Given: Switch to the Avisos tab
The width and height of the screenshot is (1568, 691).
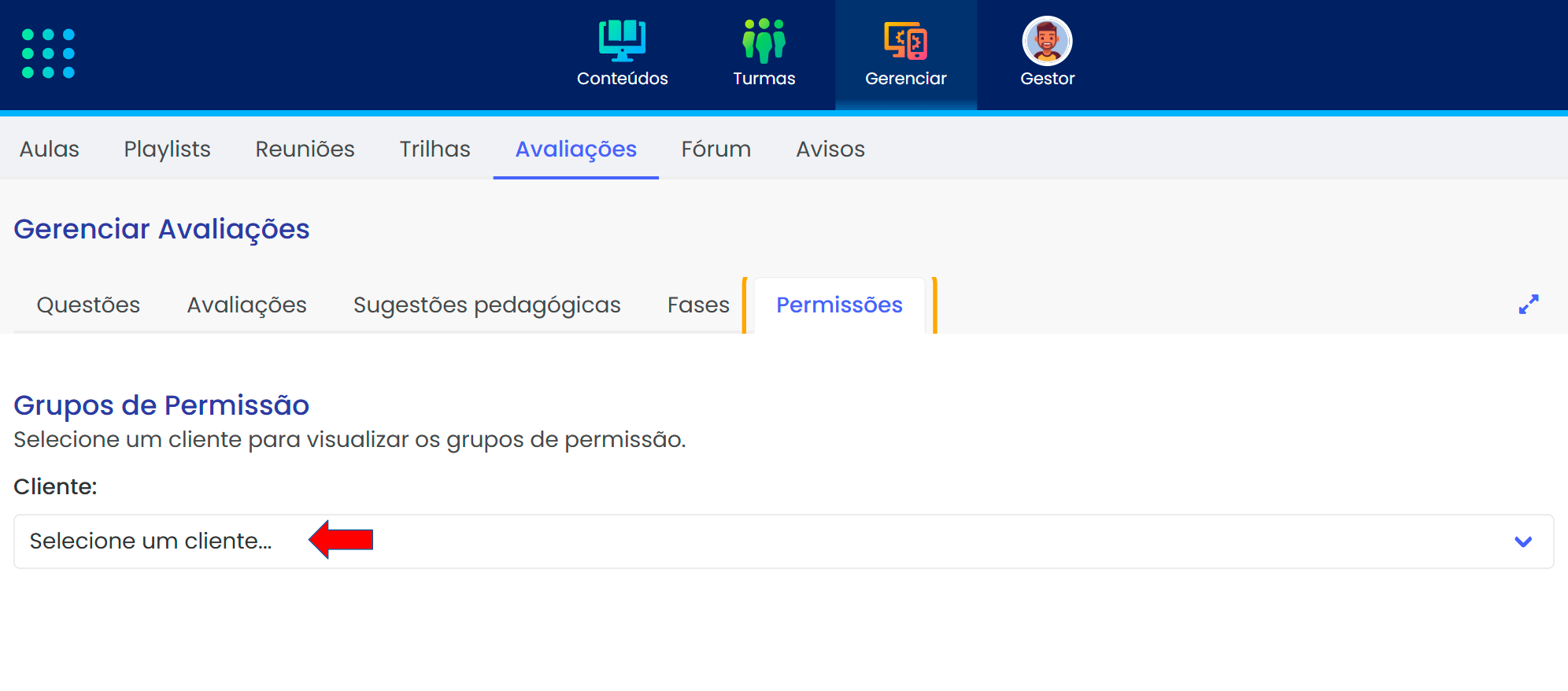Looking at the screenshot, I should 830,149.
